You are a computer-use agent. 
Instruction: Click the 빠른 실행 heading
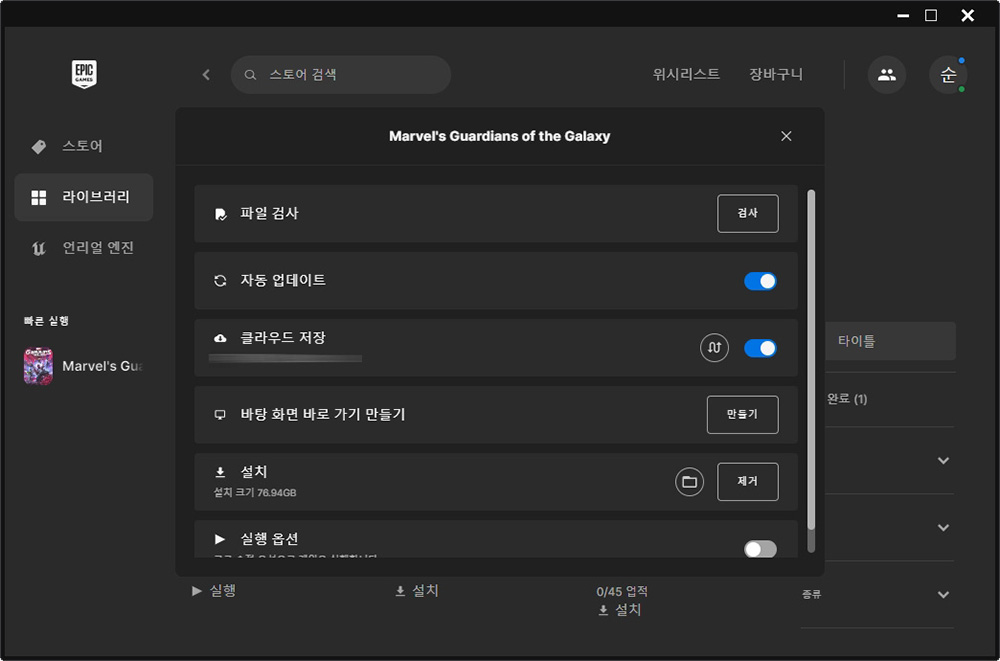(x=47, y=321)
